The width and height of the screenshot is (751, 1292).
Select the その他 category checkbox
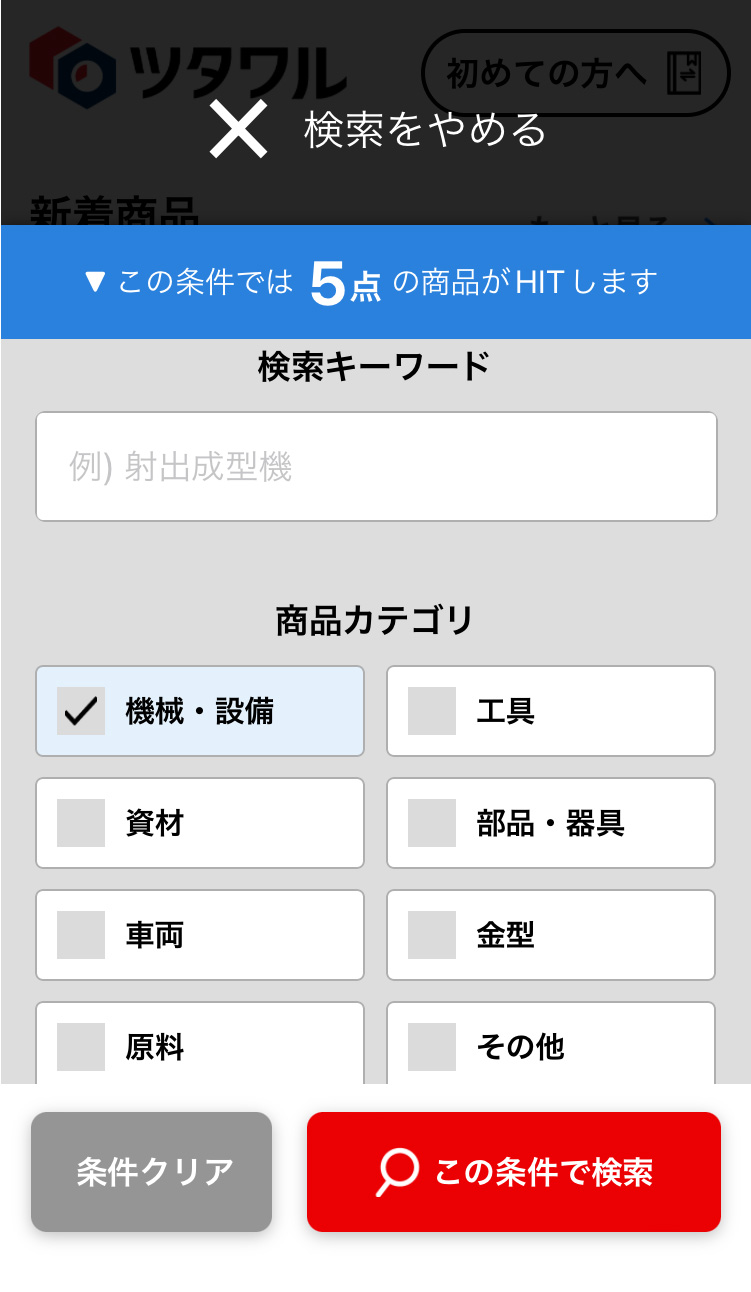pos(432,1046)
